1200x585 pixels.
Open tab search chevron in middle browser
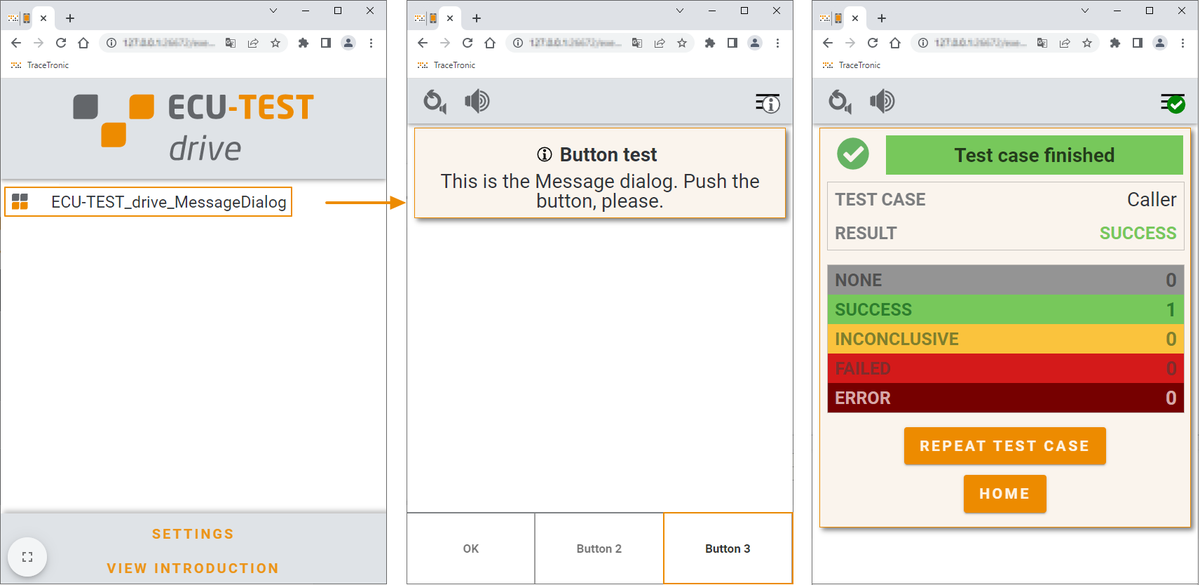click(681, 10)
